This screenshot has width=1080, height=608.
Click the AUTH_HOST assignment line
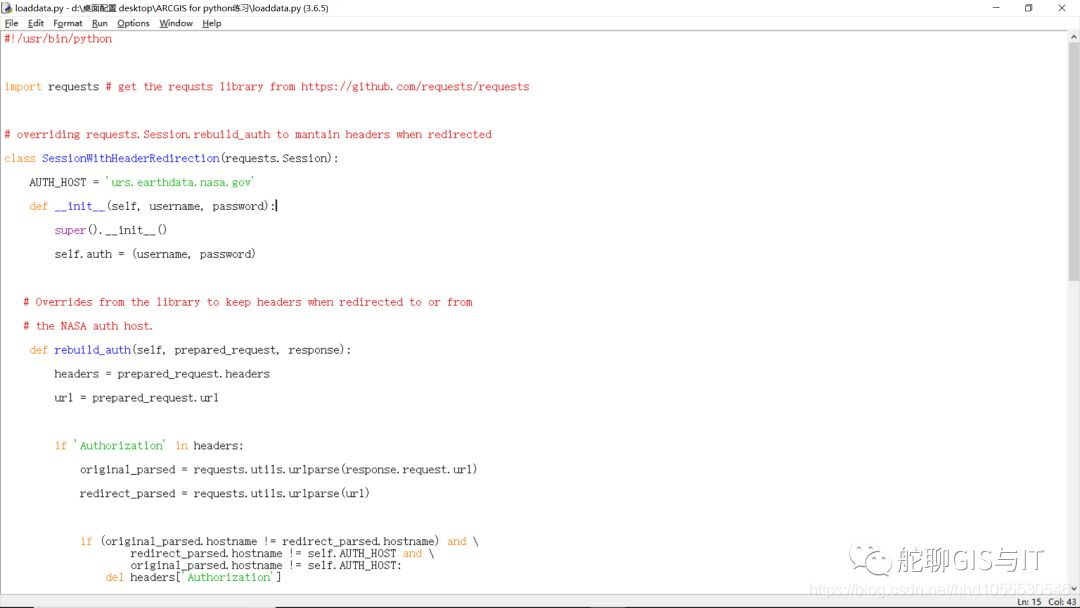point(142,182)
